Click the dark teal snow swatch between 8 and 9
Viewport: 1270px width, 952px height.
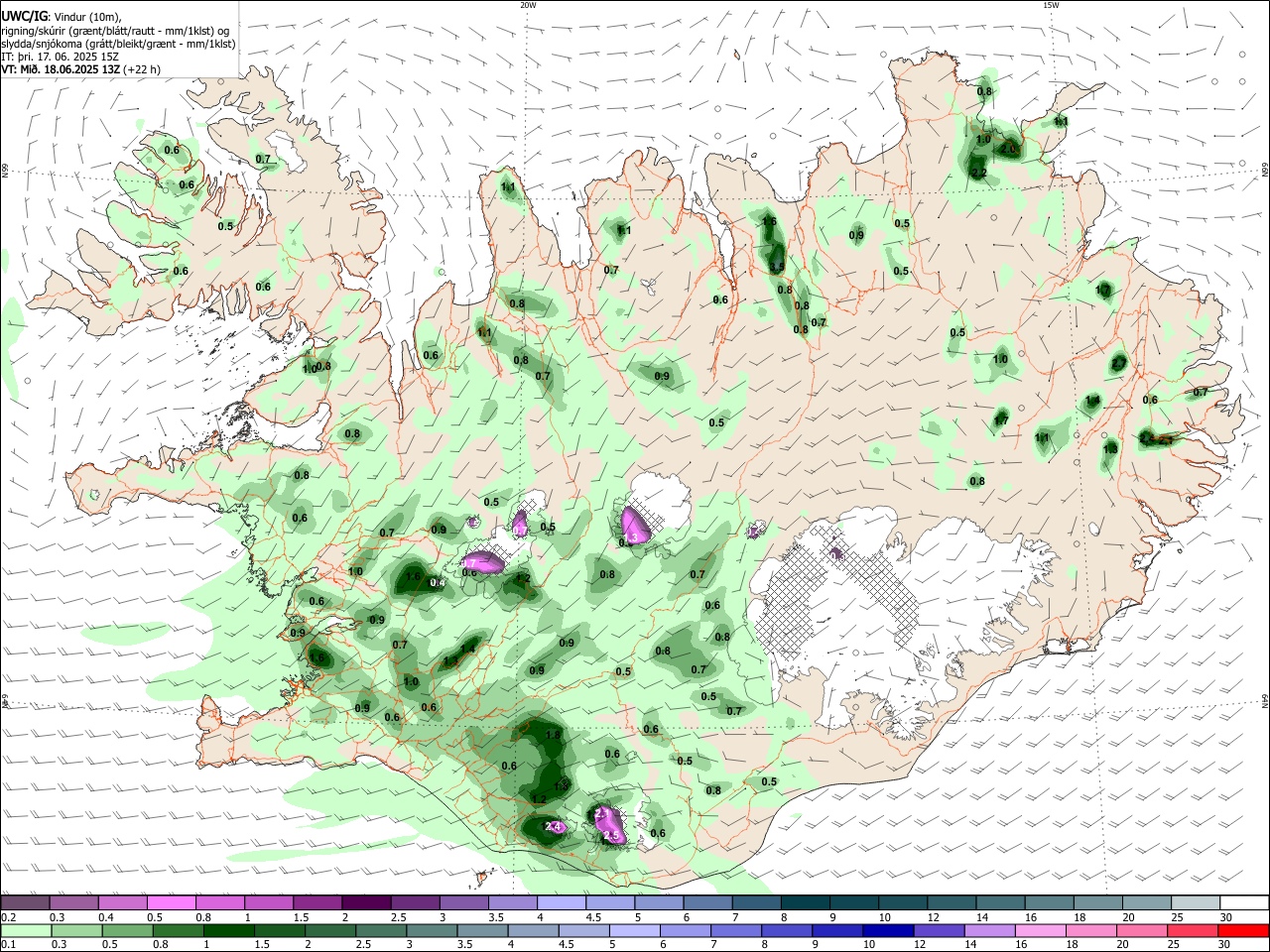click(806, 902)
